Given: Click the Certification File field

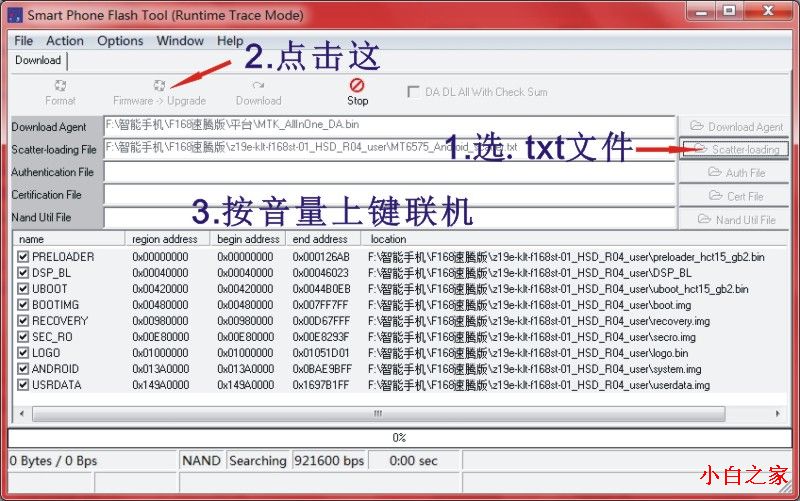Looking at the screenshot, I should click(390, 194).
